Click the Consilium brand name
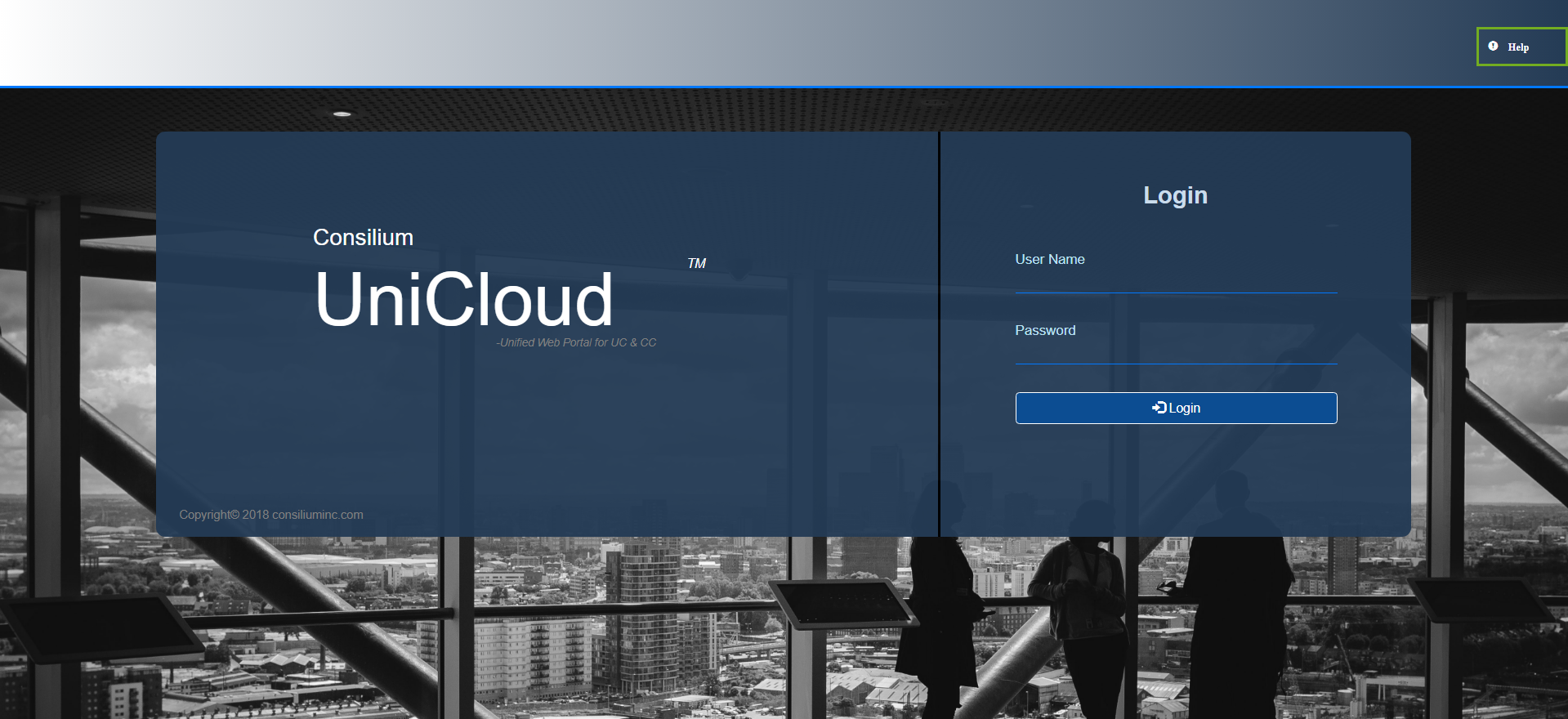 tap(363, 238)
